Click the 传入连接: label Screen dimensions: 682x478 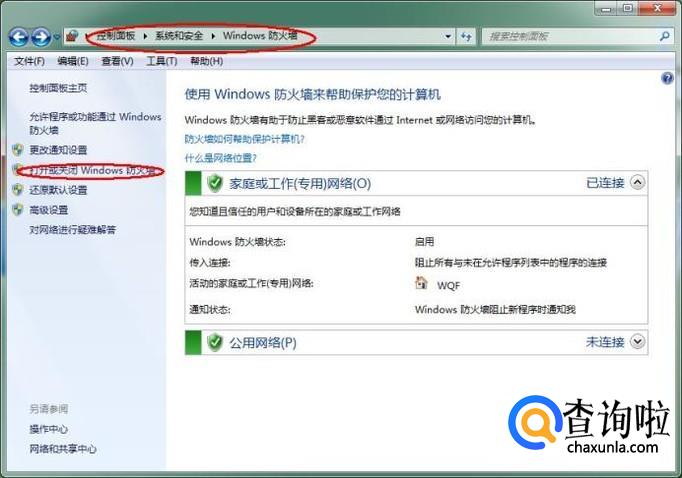pyautogui.click(x=210, y=263)
